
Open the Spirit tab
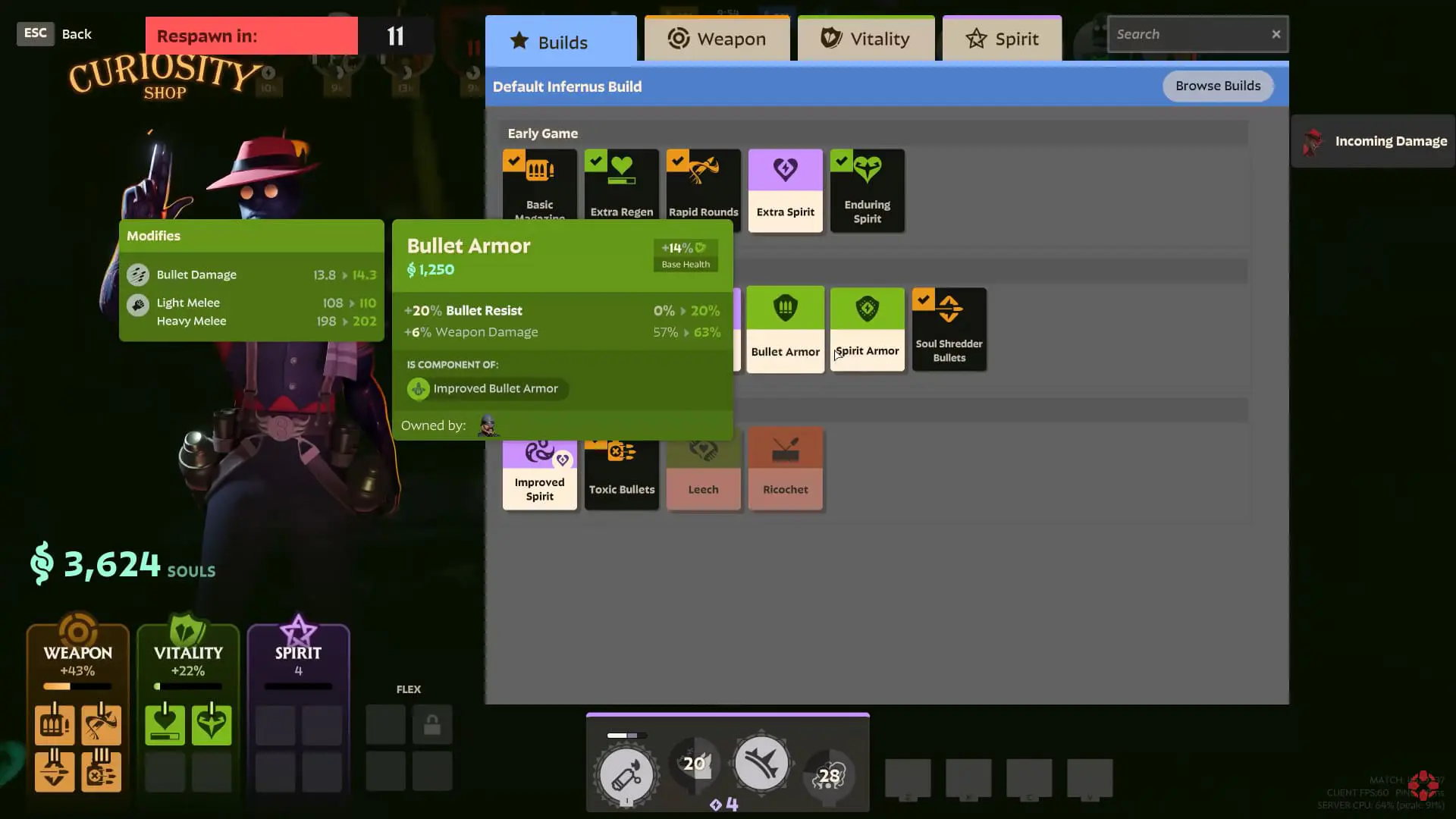click(1002, 39)
